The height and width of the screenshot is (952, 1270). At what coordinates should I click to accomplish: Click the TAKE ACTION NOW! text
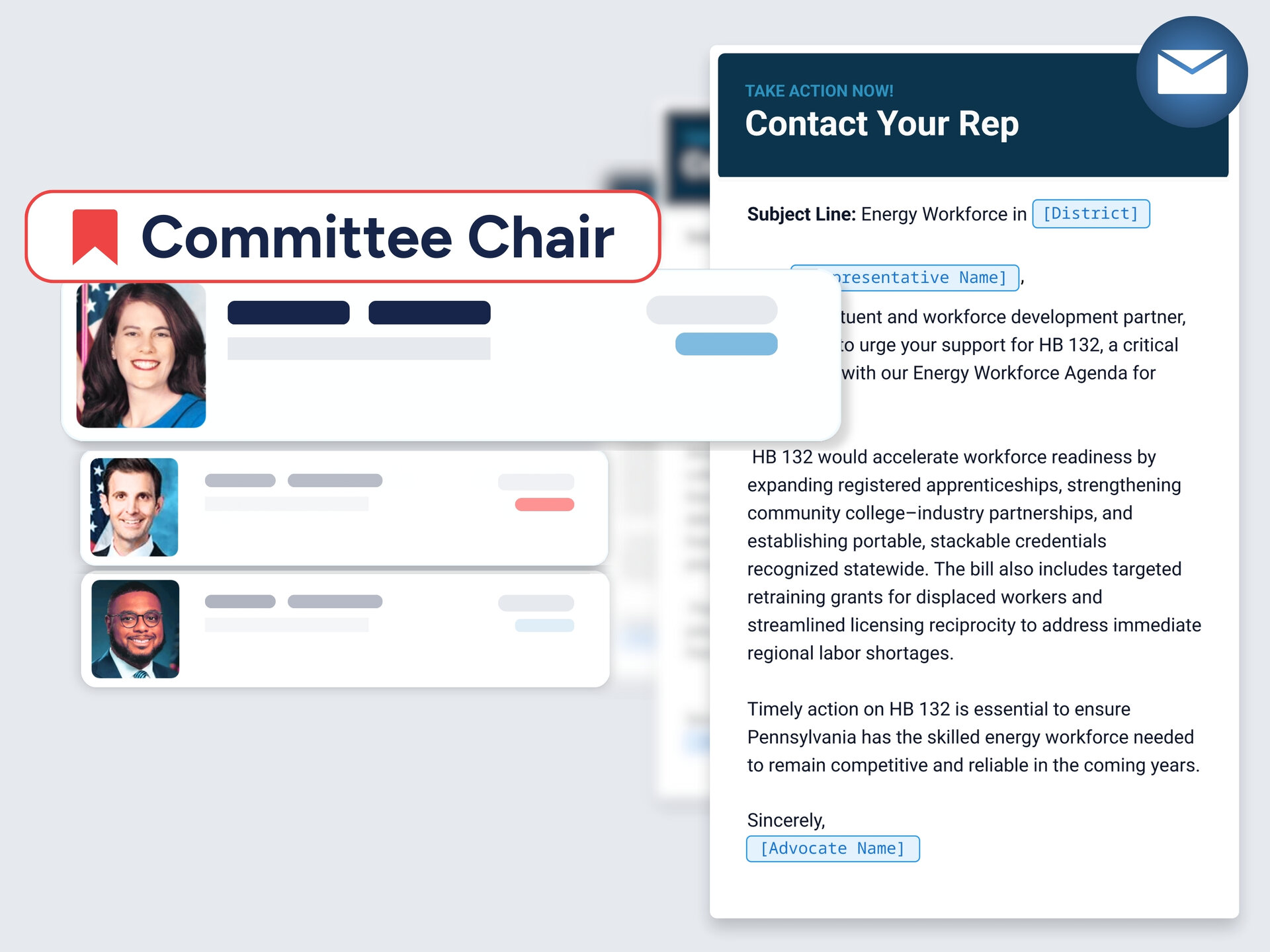(819, 91)
